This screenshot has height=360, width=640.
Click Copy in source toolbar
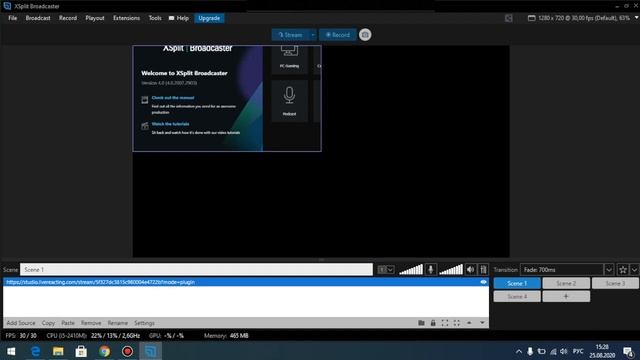pos(48,323)
